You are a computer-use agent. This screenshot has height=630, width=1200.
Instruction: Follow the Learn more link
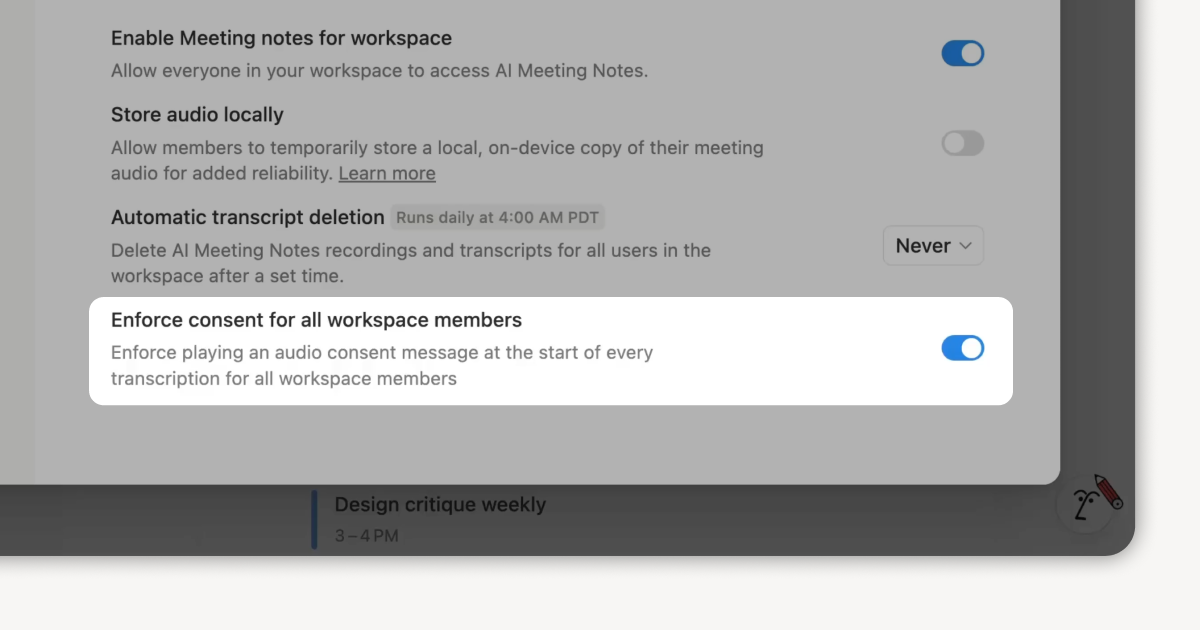click(x=387, y=173)
